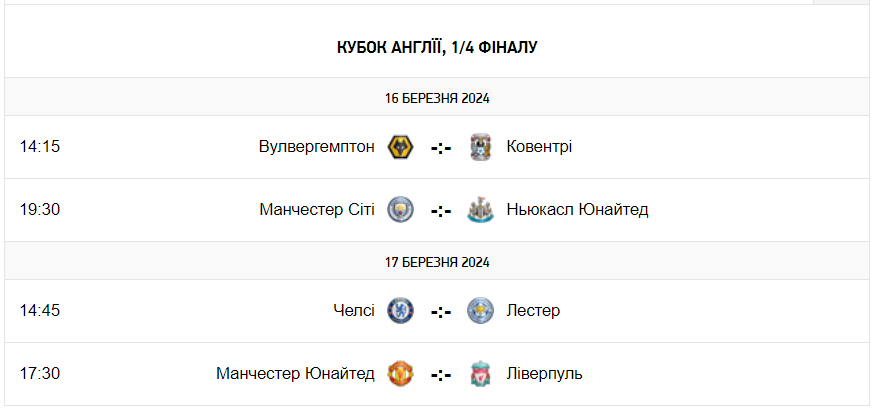This screenshot has width=872, height=408.
Task: Click the Manchester City club crest
Action: (401, 210)
